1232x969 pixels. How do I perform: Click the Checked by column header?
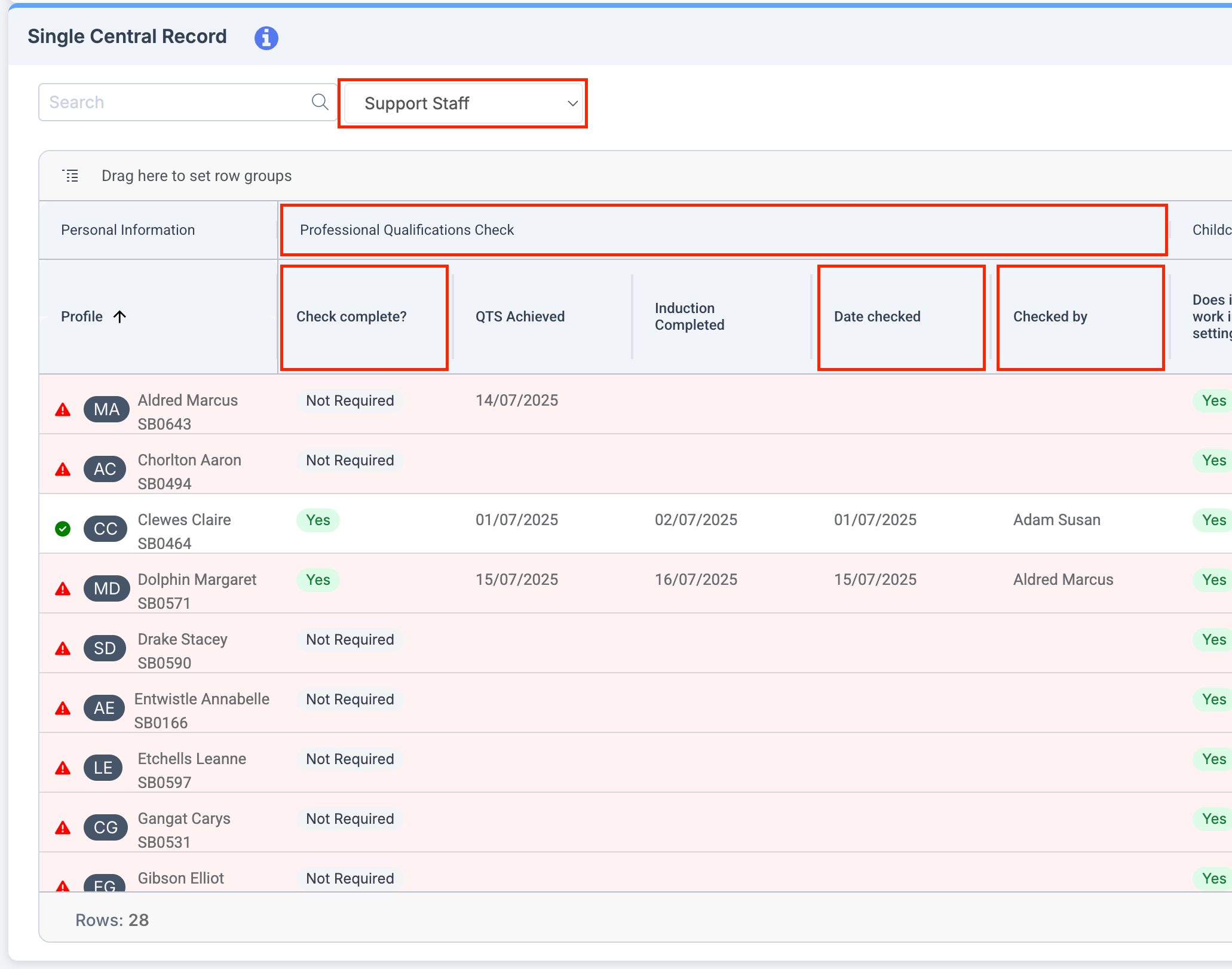(x=1050, y=317)
